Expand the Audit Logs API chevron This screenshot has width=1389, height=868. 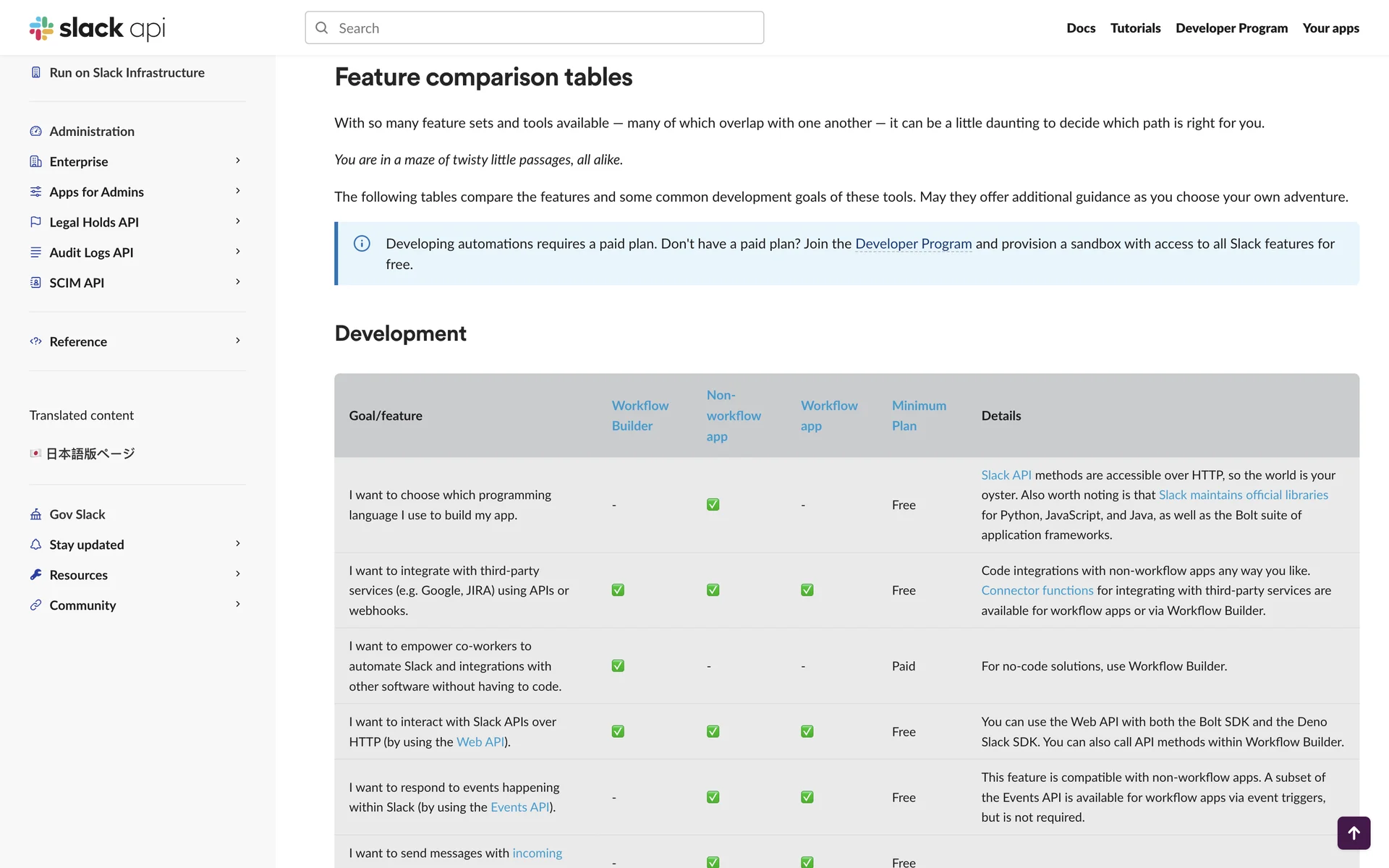(237, 252)
